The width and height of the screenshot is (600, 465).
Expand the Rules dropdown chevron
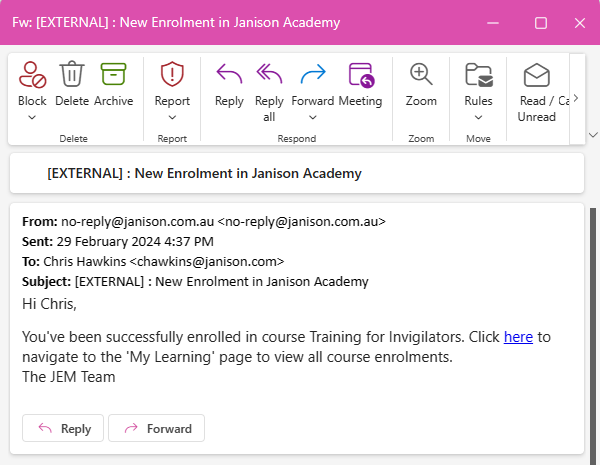478,117
